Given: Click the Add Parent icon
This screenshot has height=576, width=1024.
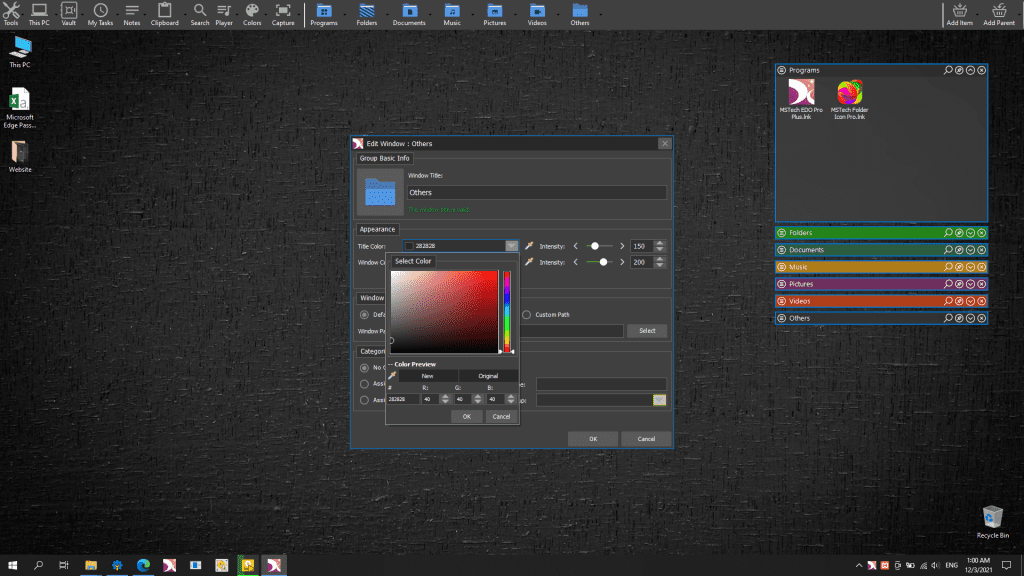Looking at the screenshot, I should click(x=998, y=13).
